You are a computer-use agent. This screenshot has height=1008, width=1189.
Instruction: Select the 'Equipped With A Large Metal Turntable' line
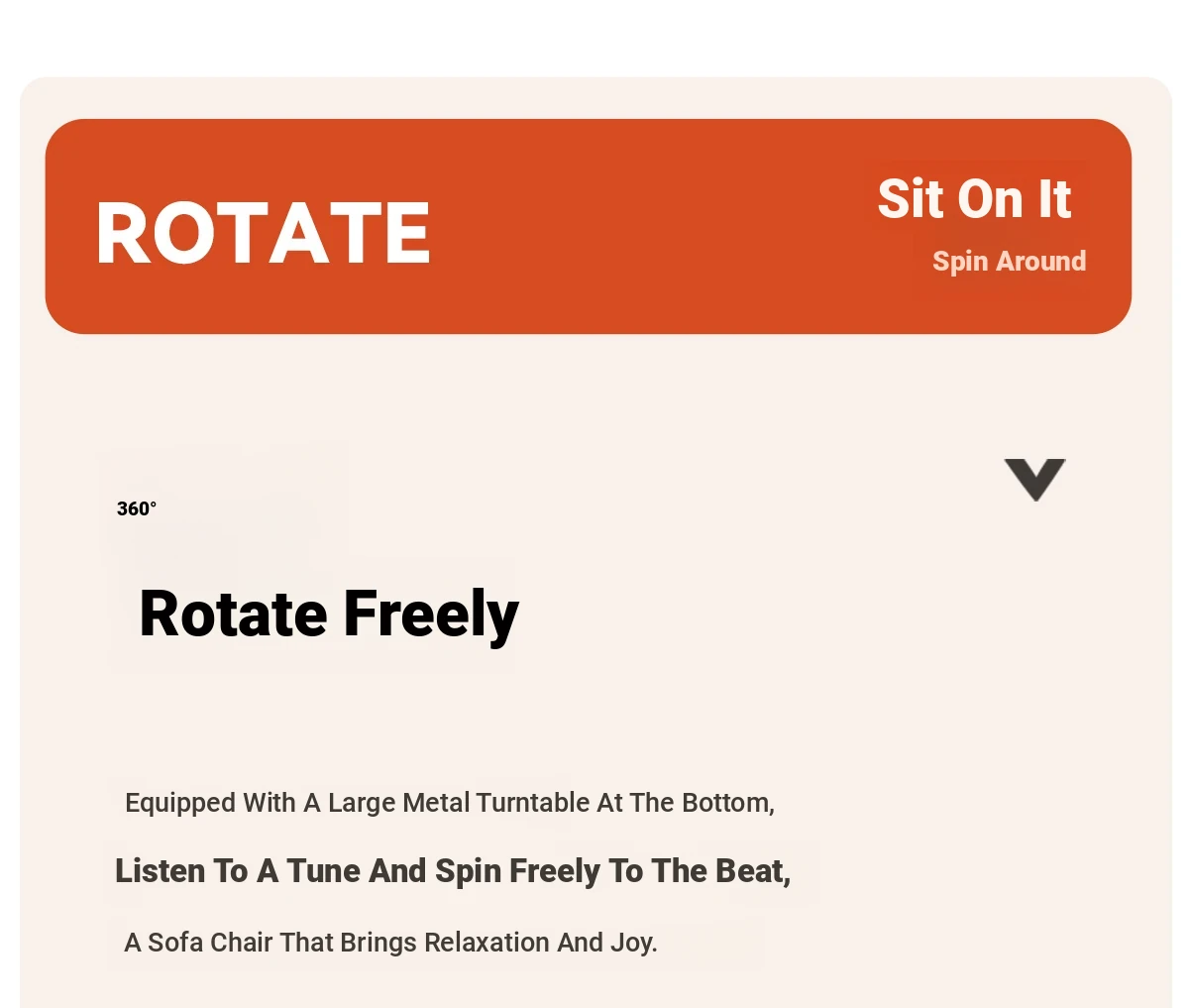(x=450, y=802)
